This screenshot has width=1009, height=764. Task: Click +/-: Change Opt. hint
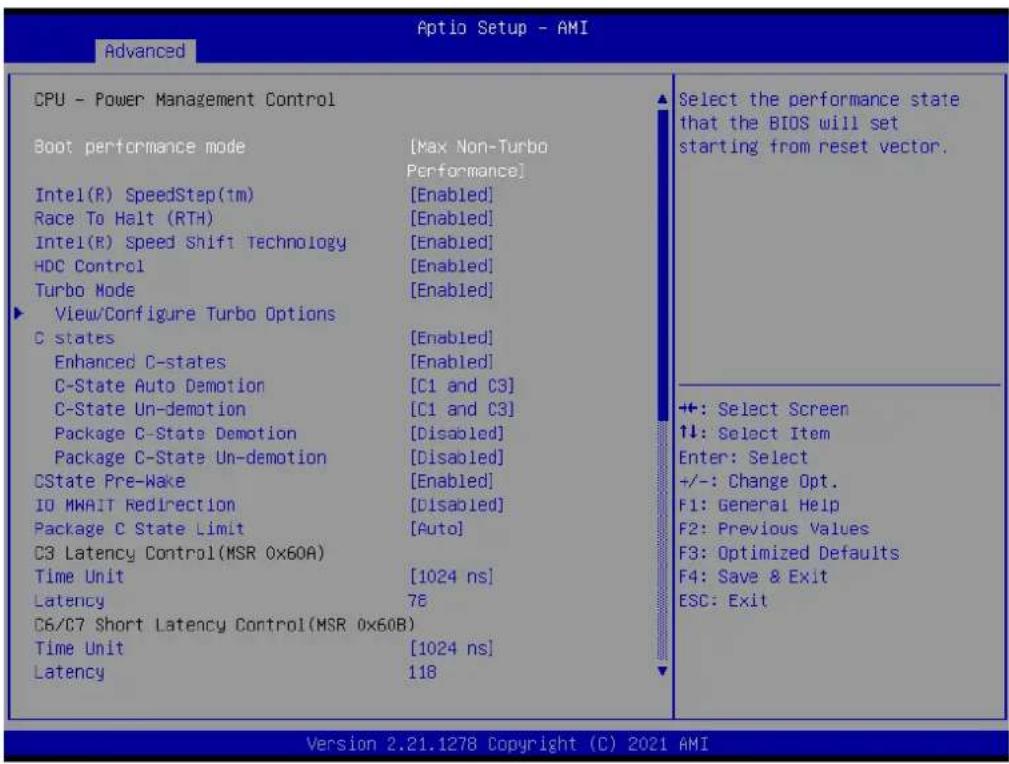[x=759, y=481]
